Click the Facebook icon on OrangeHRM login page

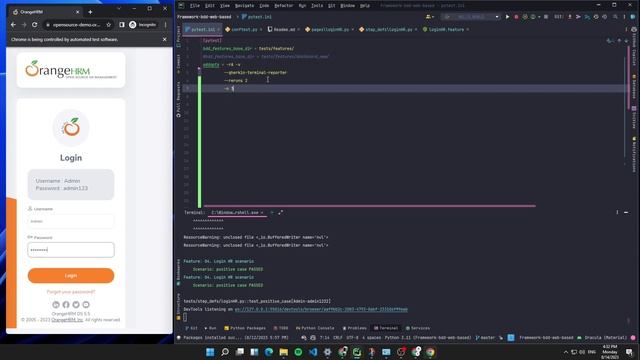pyautogui.click(x=66, y=304)
